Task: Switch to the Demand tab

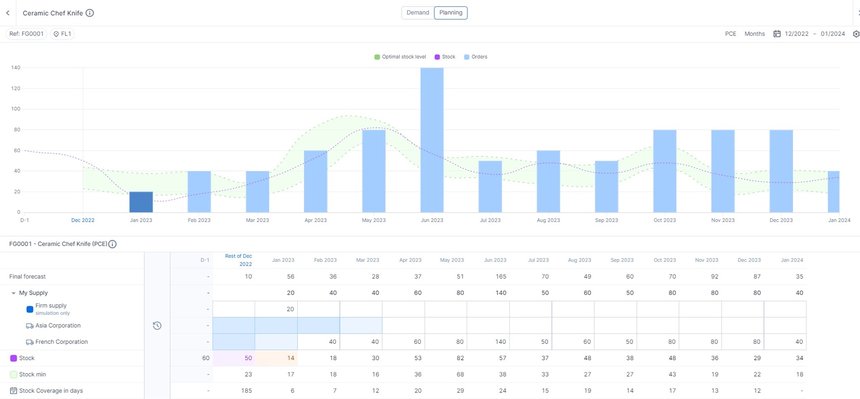Action: pyautogui.click(x=417, y=13)
